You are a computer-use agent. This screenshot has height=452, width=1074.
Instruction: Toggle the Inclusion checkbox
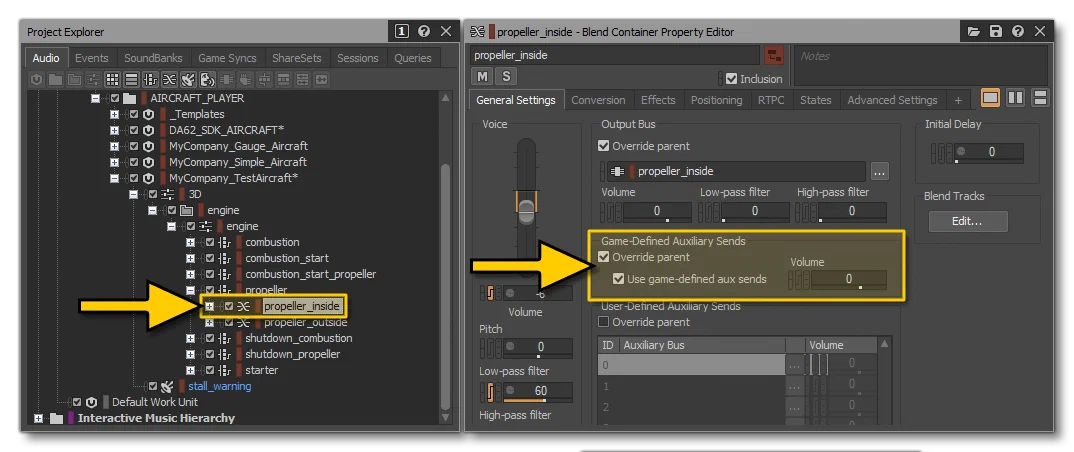731,79
